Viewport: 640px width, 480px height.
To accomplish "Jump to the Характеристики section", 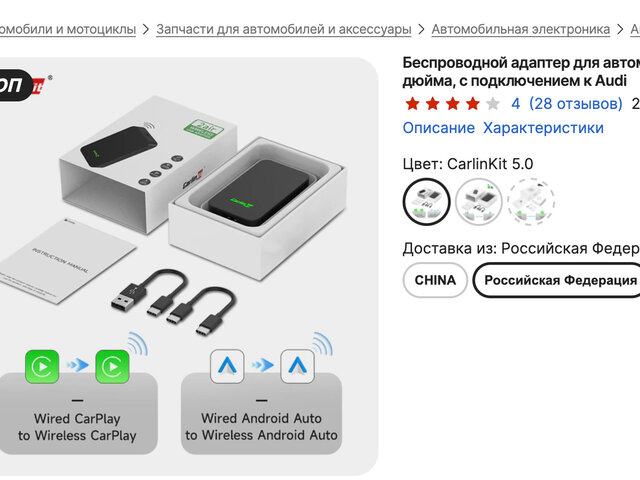I will click(543, 128).
